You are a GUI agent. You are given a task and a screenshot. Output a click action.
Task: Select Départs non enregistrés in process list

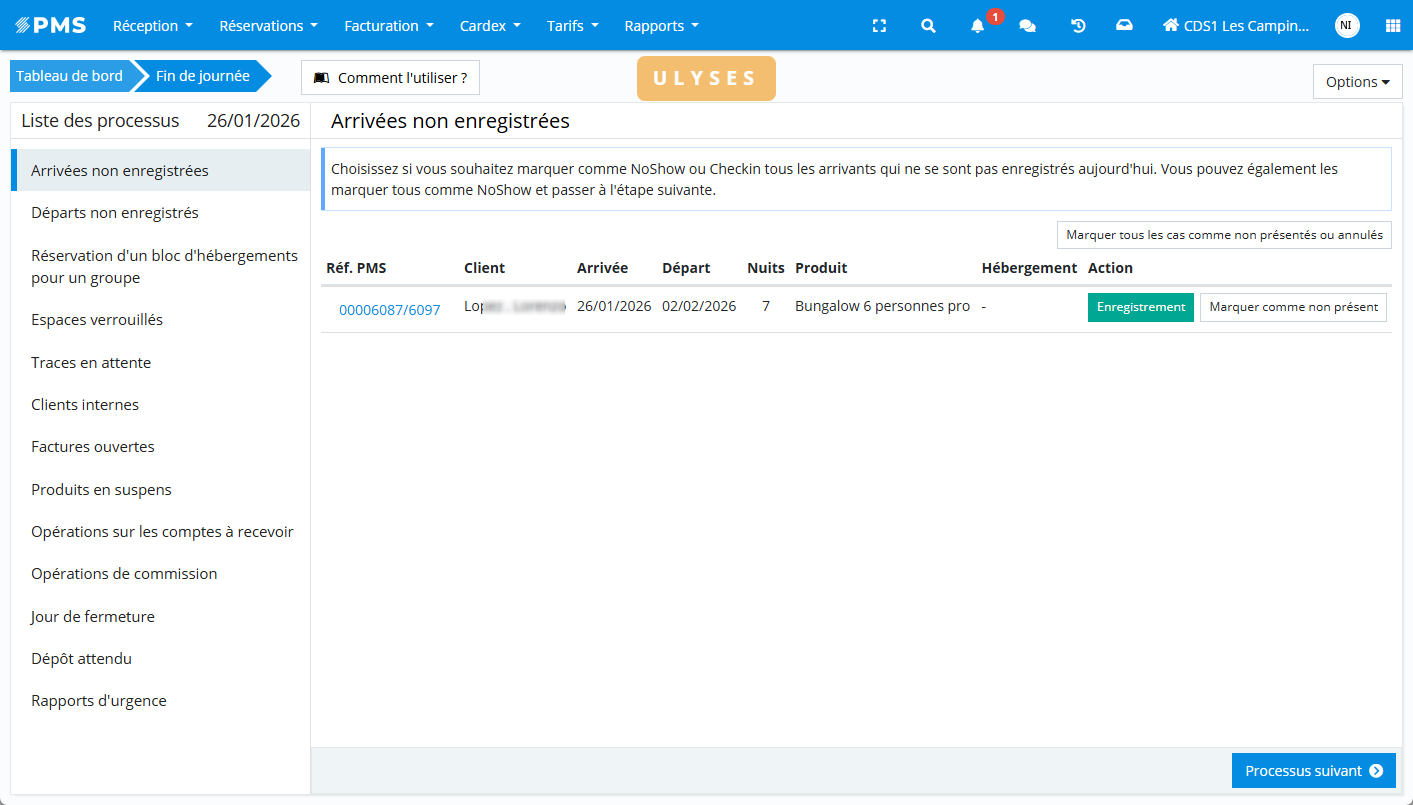coord(115,213)
